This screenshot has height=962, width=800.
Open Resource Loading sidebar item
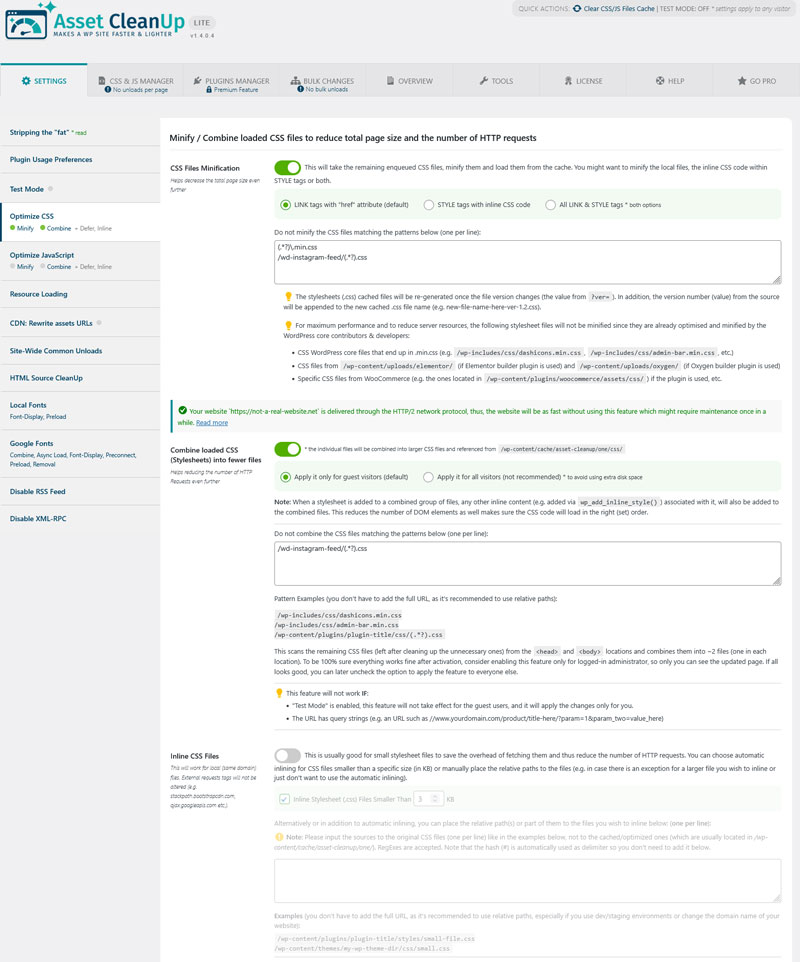pyautogui.click(x=80, y=294)
